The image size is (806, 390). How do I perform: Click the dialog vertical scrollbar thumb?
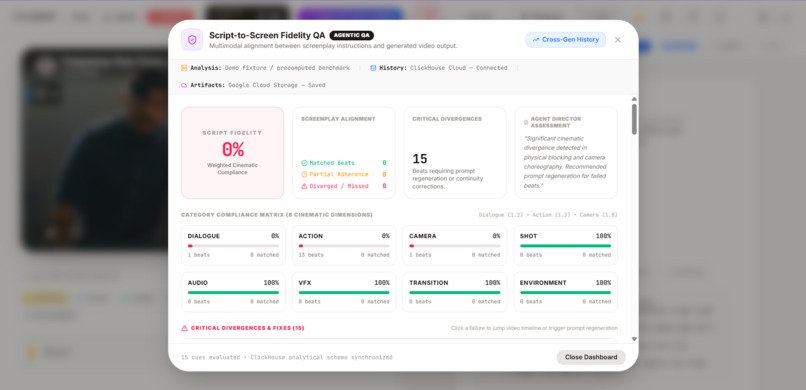634,119
